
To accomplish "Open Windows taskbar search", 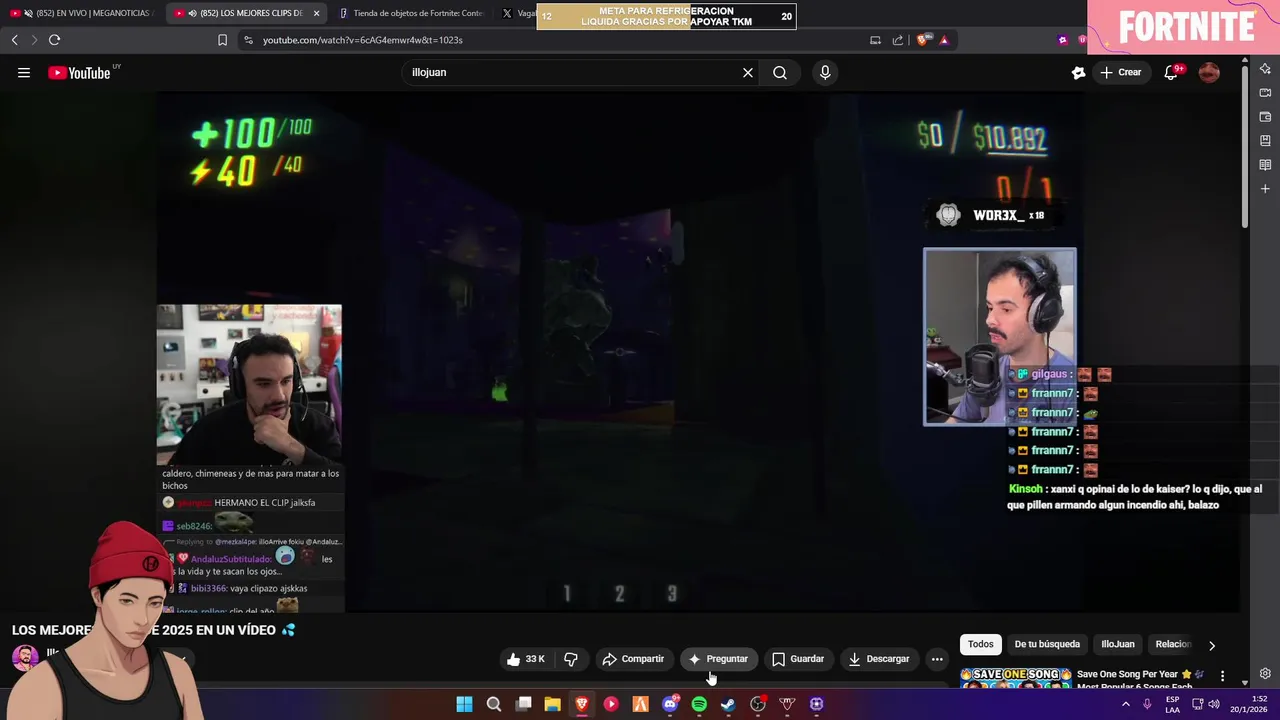I will coord(494,704).
